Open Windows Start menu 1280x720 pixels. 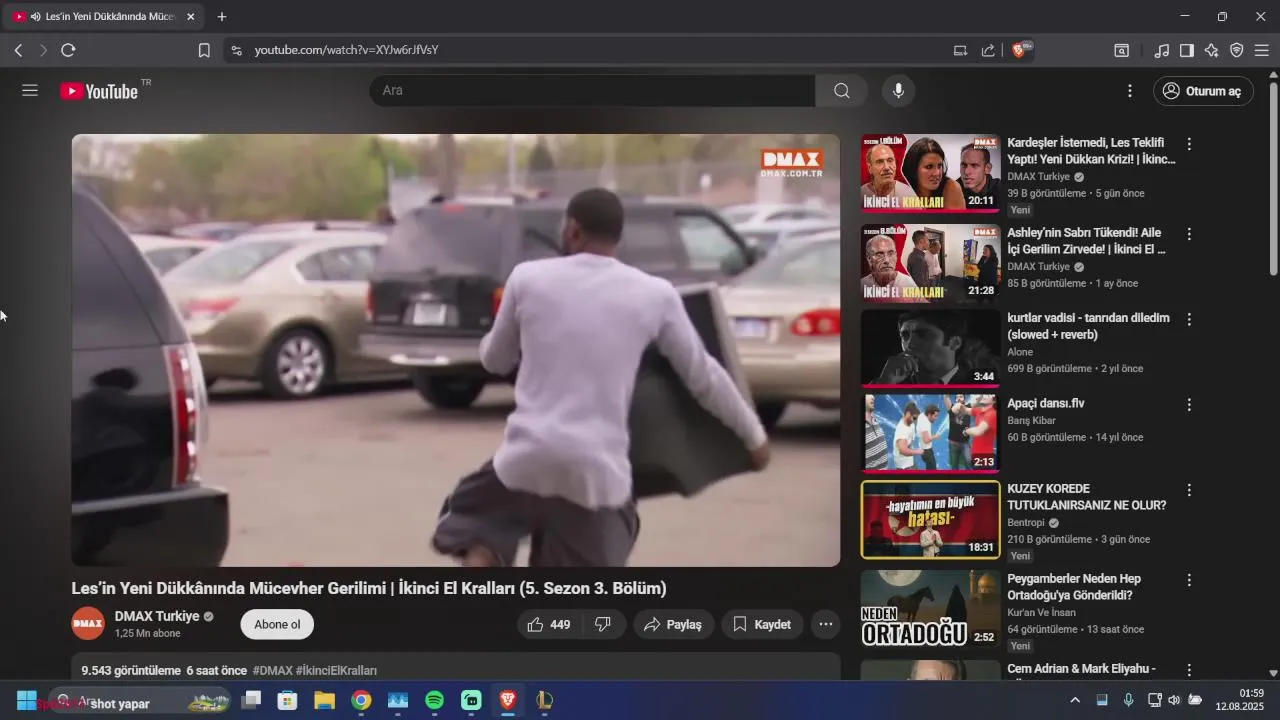pos(27,700)
